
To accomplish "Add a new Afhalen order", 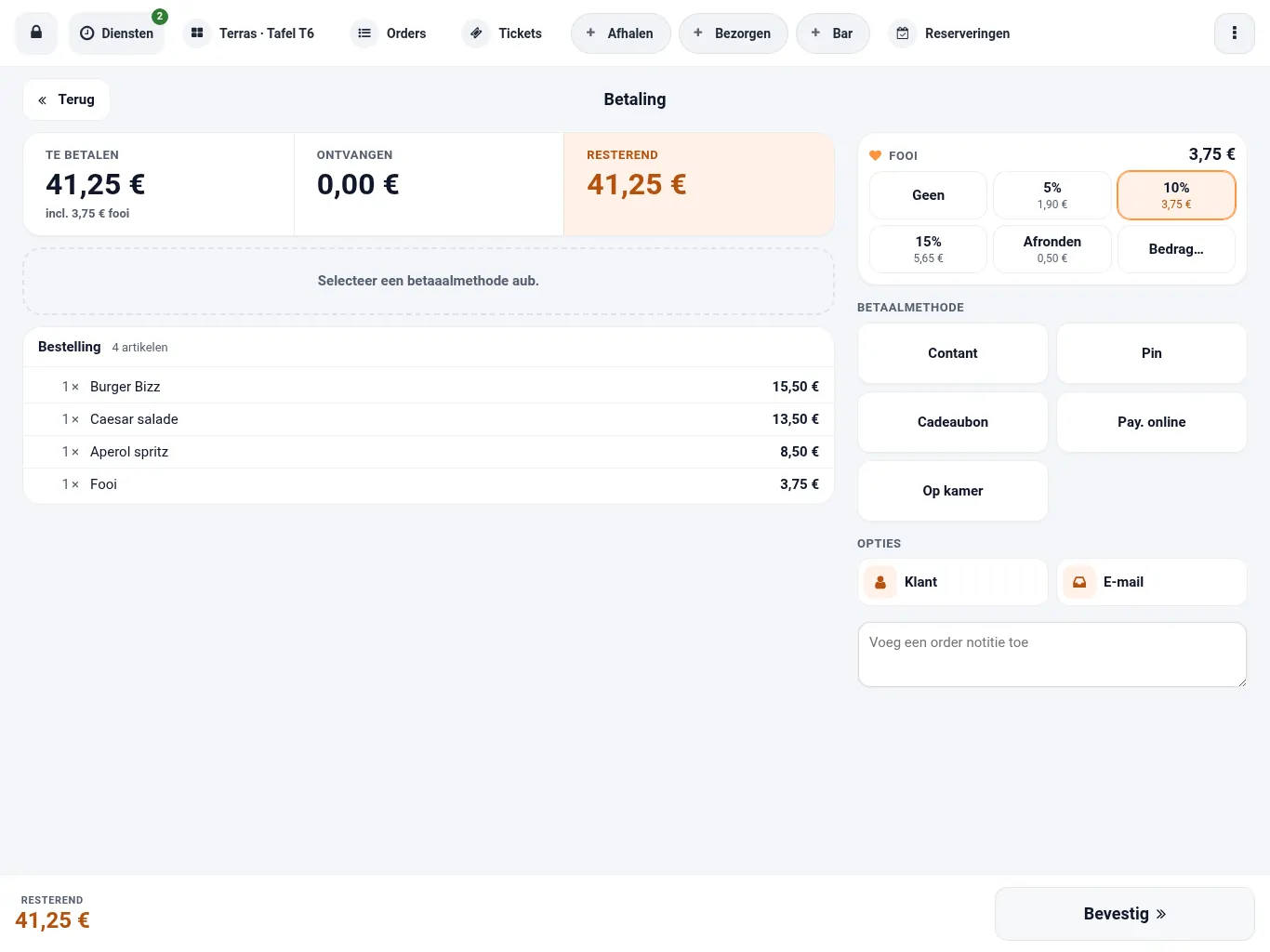I will coord(621,33).
